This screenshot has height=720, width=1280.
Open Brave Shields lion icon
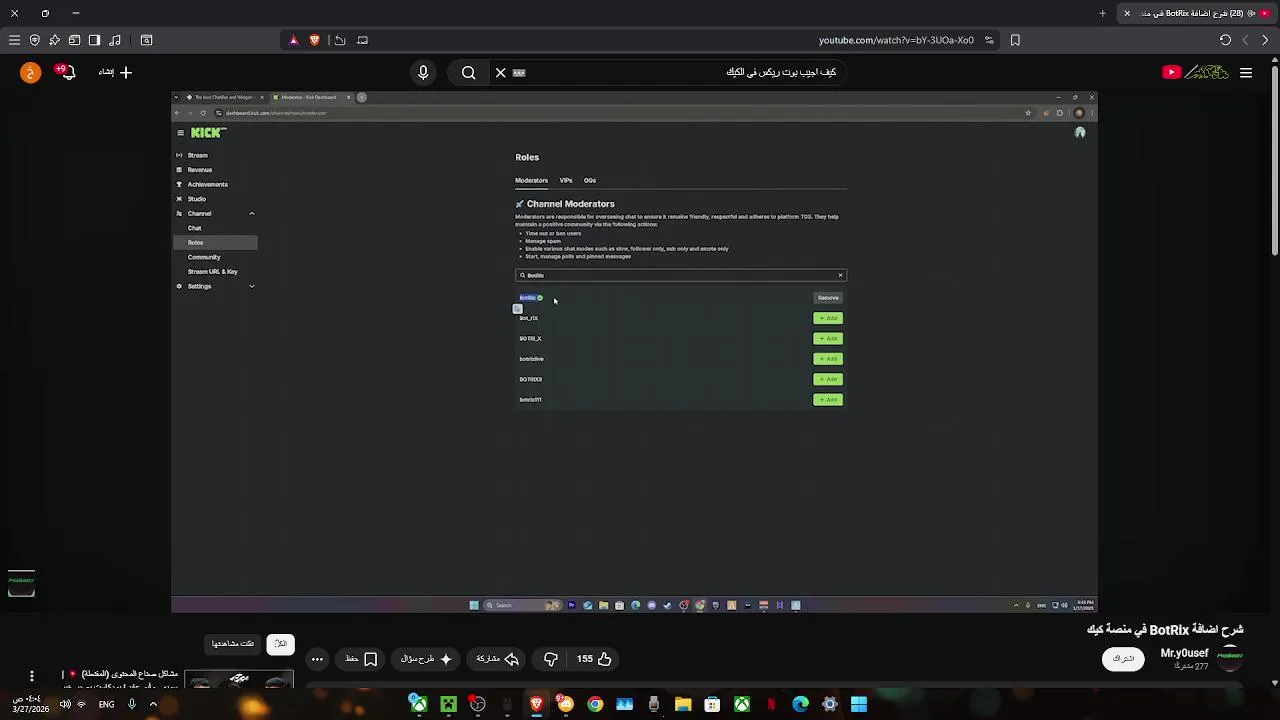click(x=314, y=40)
